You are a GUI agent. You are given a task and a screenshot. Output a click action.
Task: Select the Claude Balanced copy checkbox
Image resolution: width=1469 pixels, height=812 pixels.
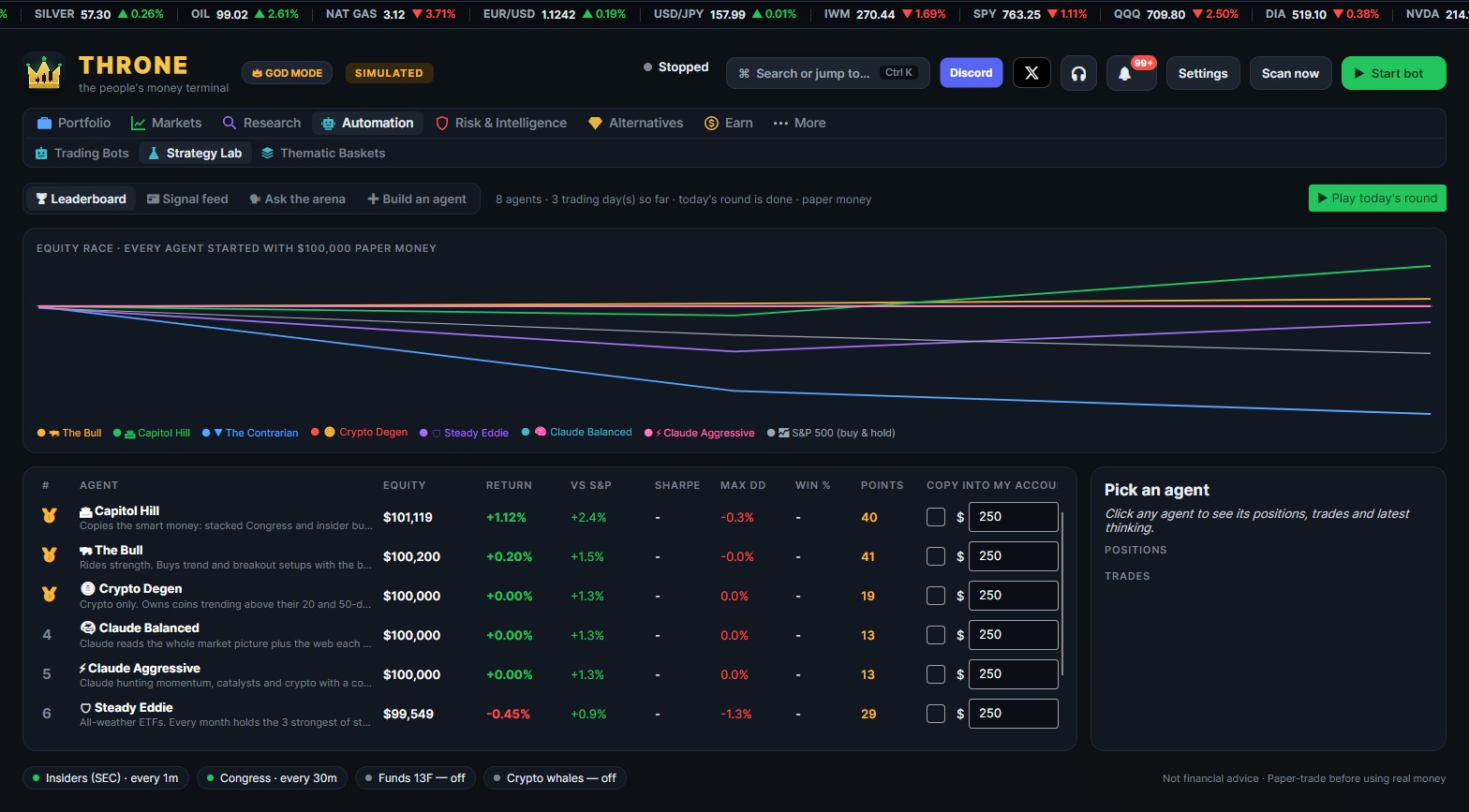935,635
